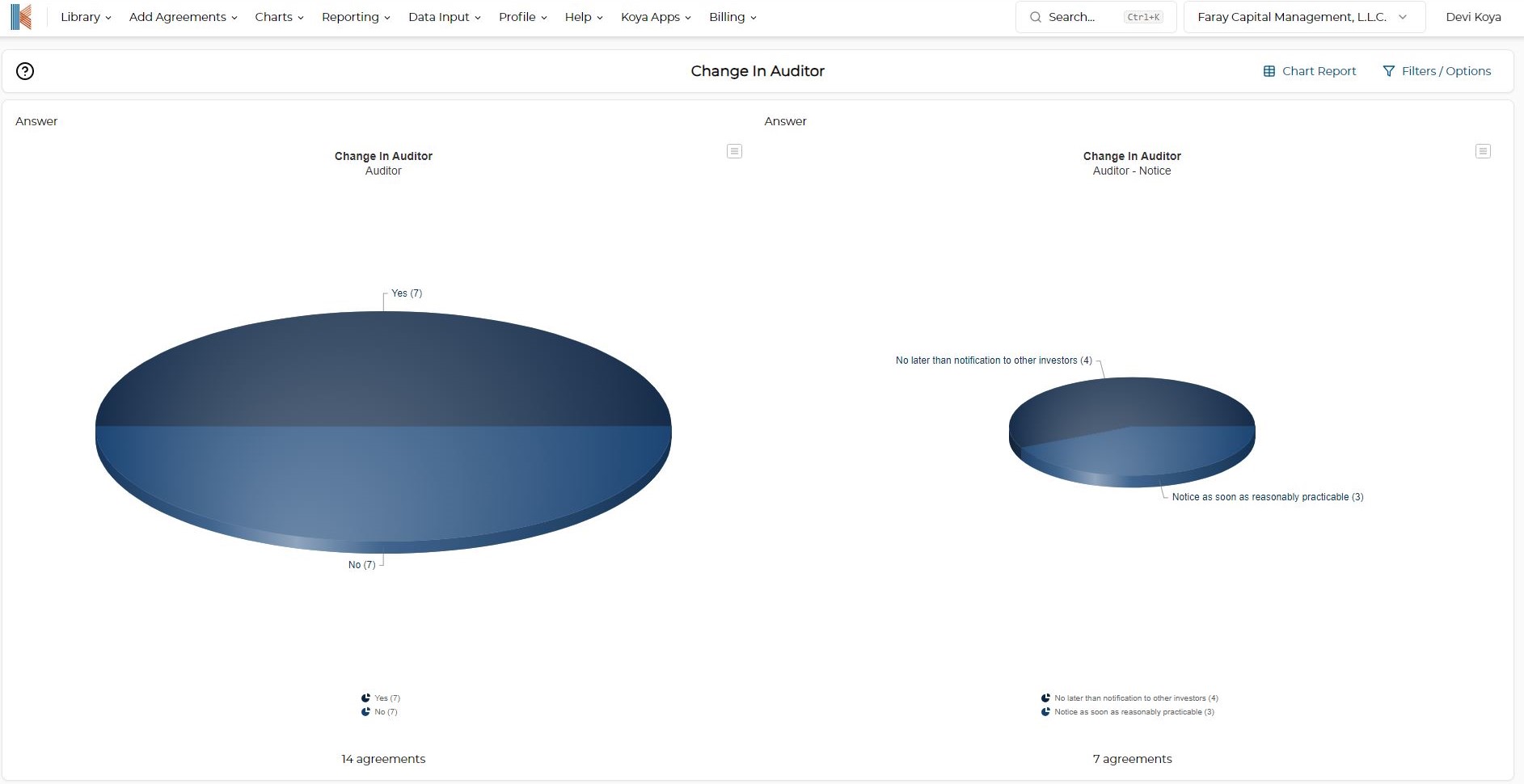Expand the Library menu dropdown
1524x784 pixels.
[86, 17]
